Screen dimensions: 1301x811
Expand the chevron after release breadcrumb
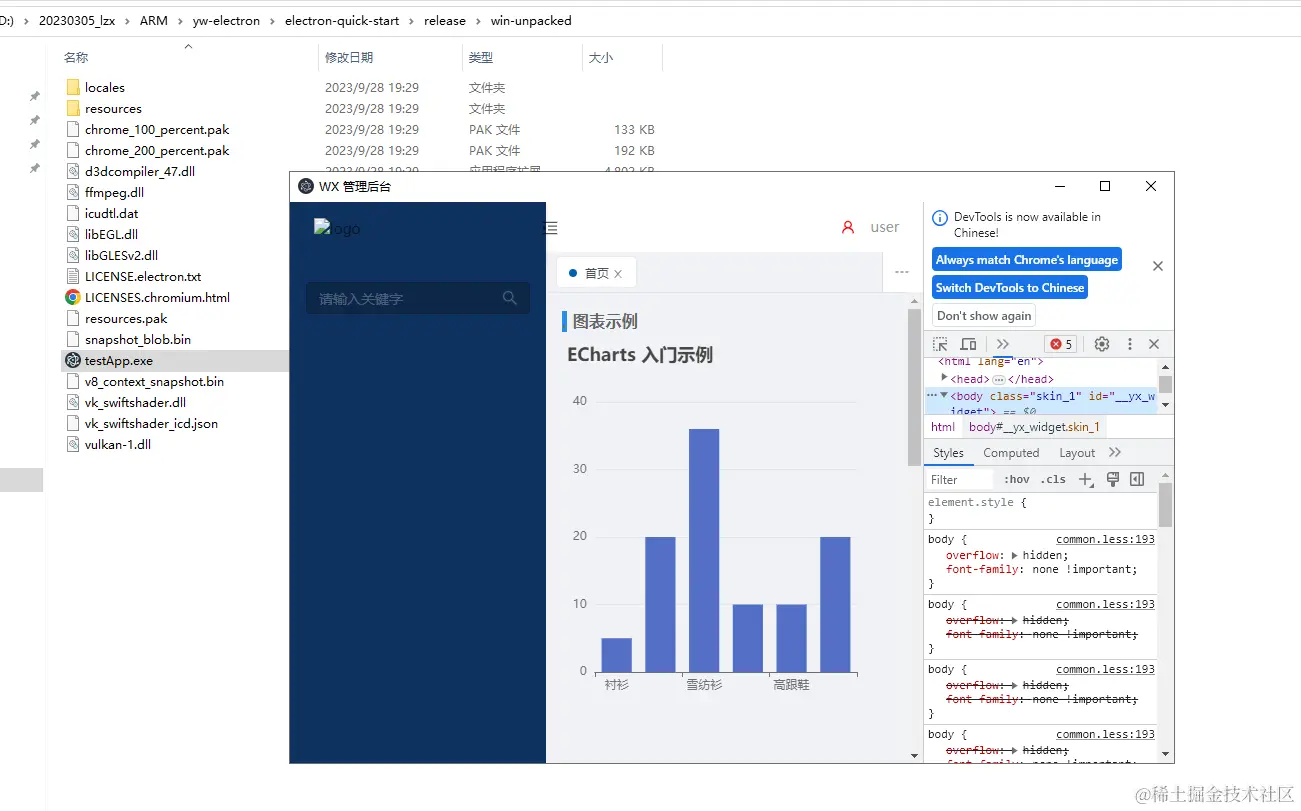[x=478, y=20]
